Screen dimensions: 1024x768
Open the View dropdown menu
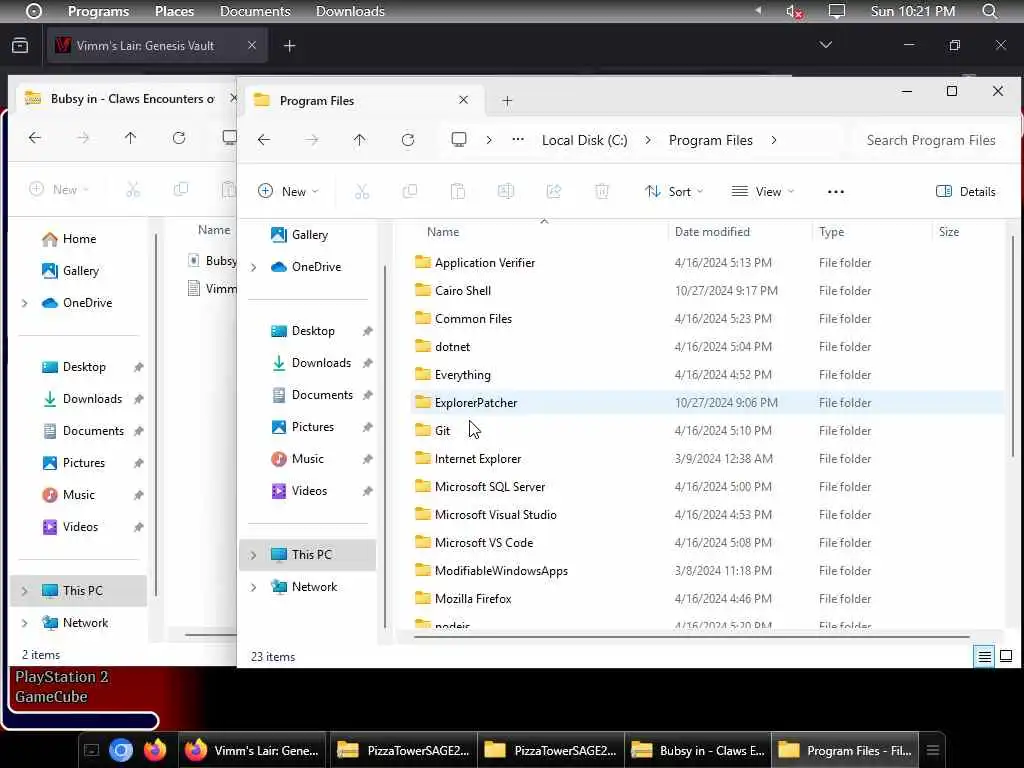(763, 191)
